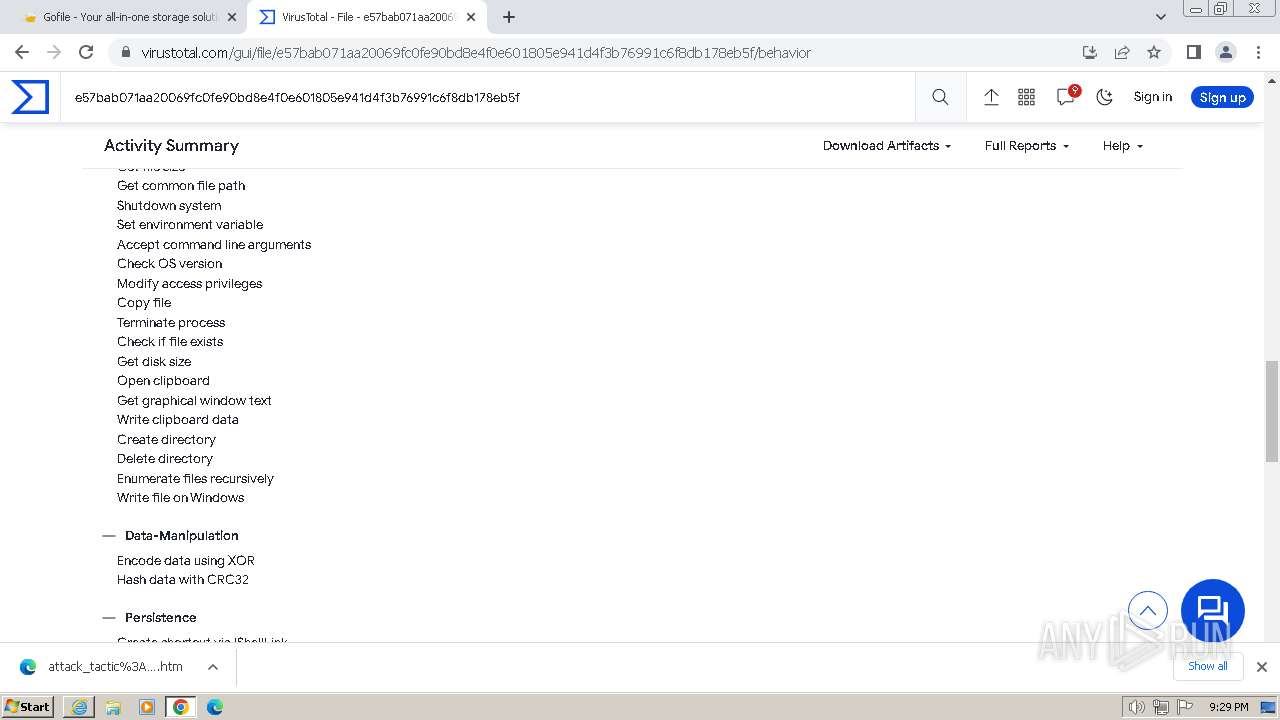The height and width of the screenshot is (720, 1280).
Task: Reload the page
Action: (x=86, y=52)
